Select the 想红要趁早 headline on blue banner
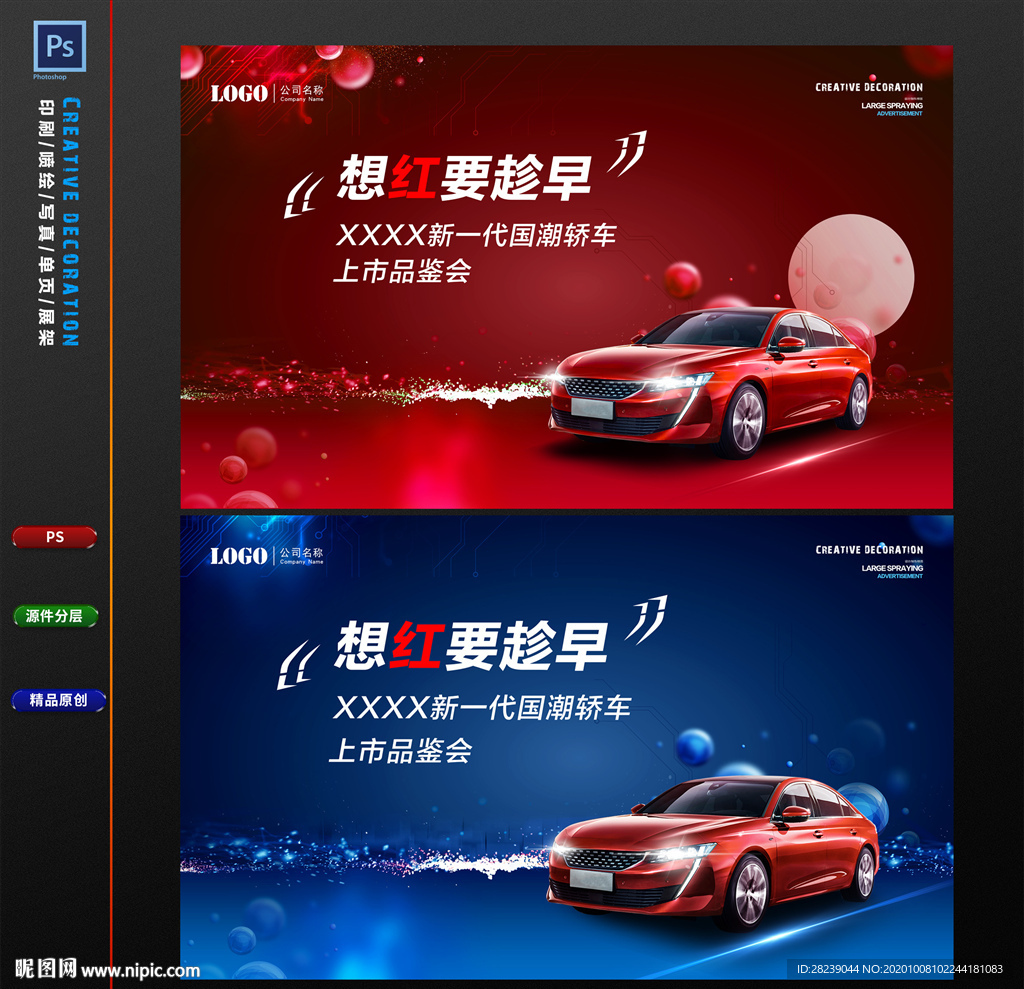Screen dimensions: 1024x989 470,645
